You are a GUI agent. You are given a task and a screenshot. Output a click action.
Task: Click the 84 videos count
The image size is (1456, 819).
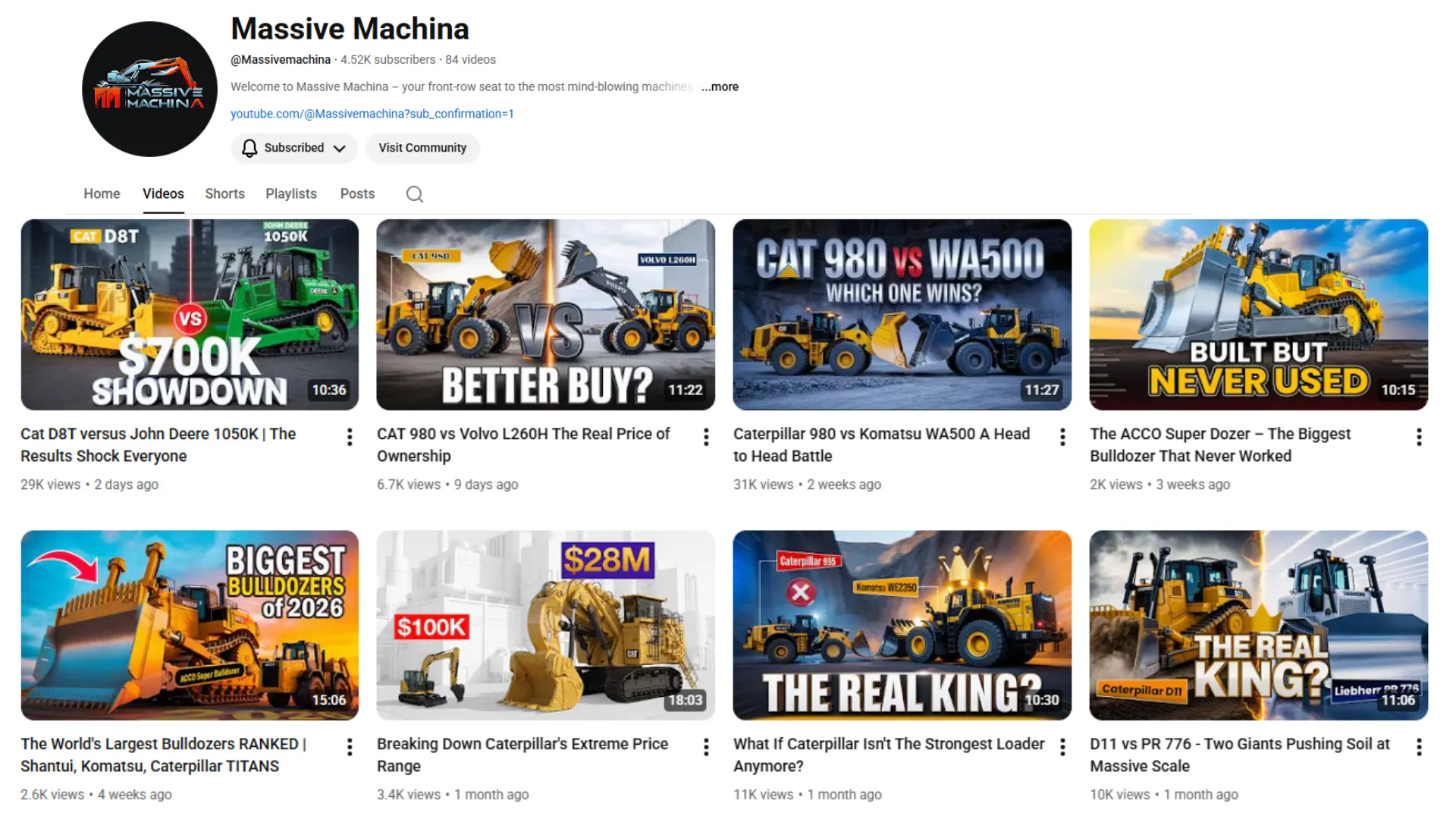tap(470, 59)
